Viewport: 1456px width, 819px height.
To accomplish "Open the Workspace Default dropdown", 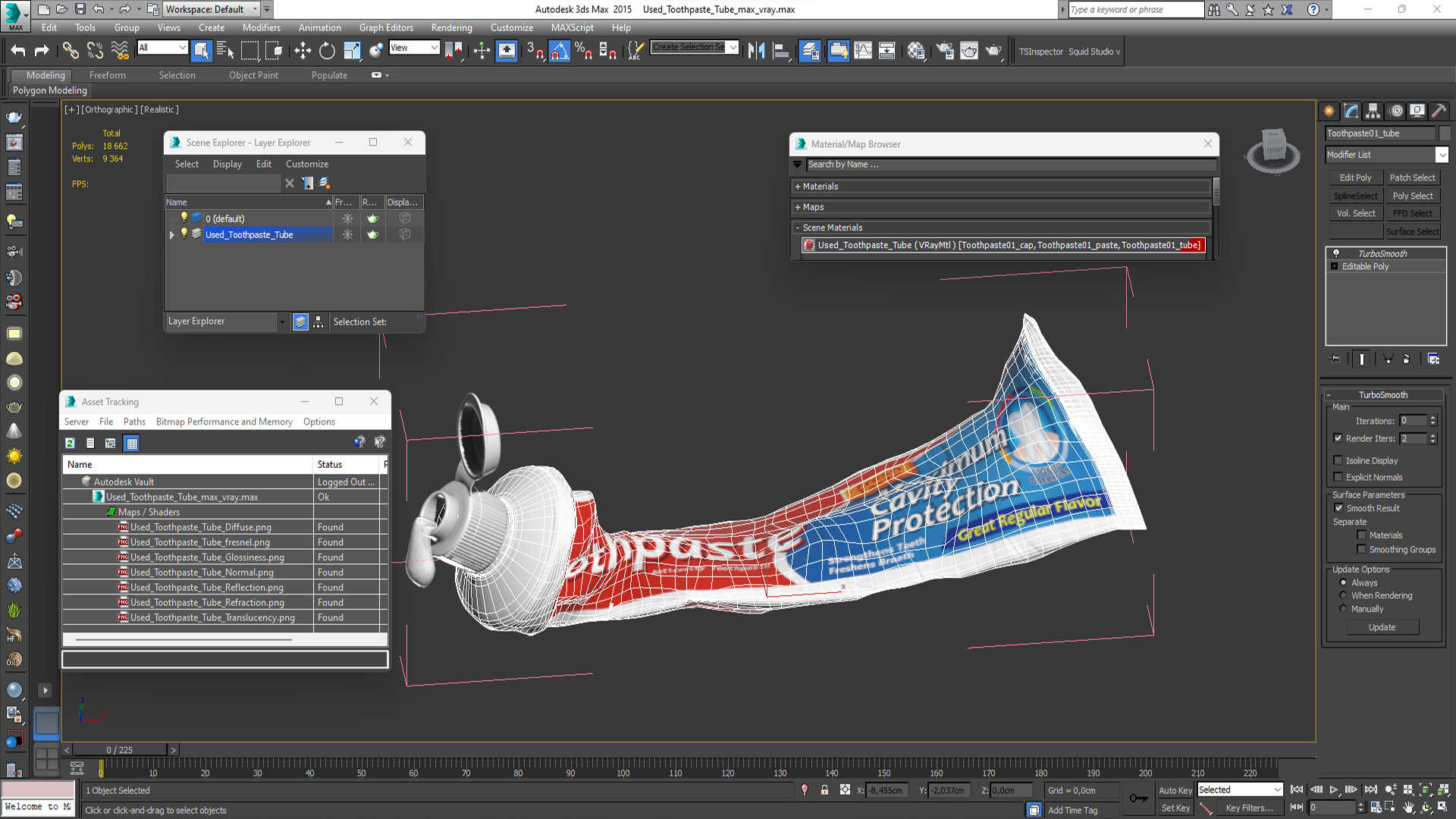I will pyautogui.click(x=212, y=9).
